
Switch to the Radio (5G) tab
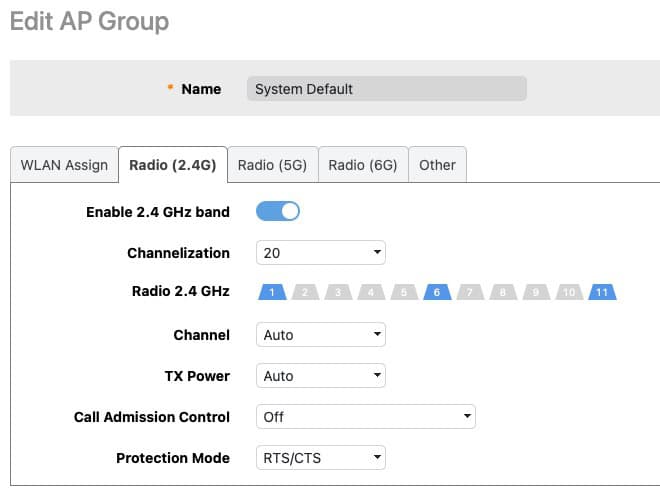[272, 165]
